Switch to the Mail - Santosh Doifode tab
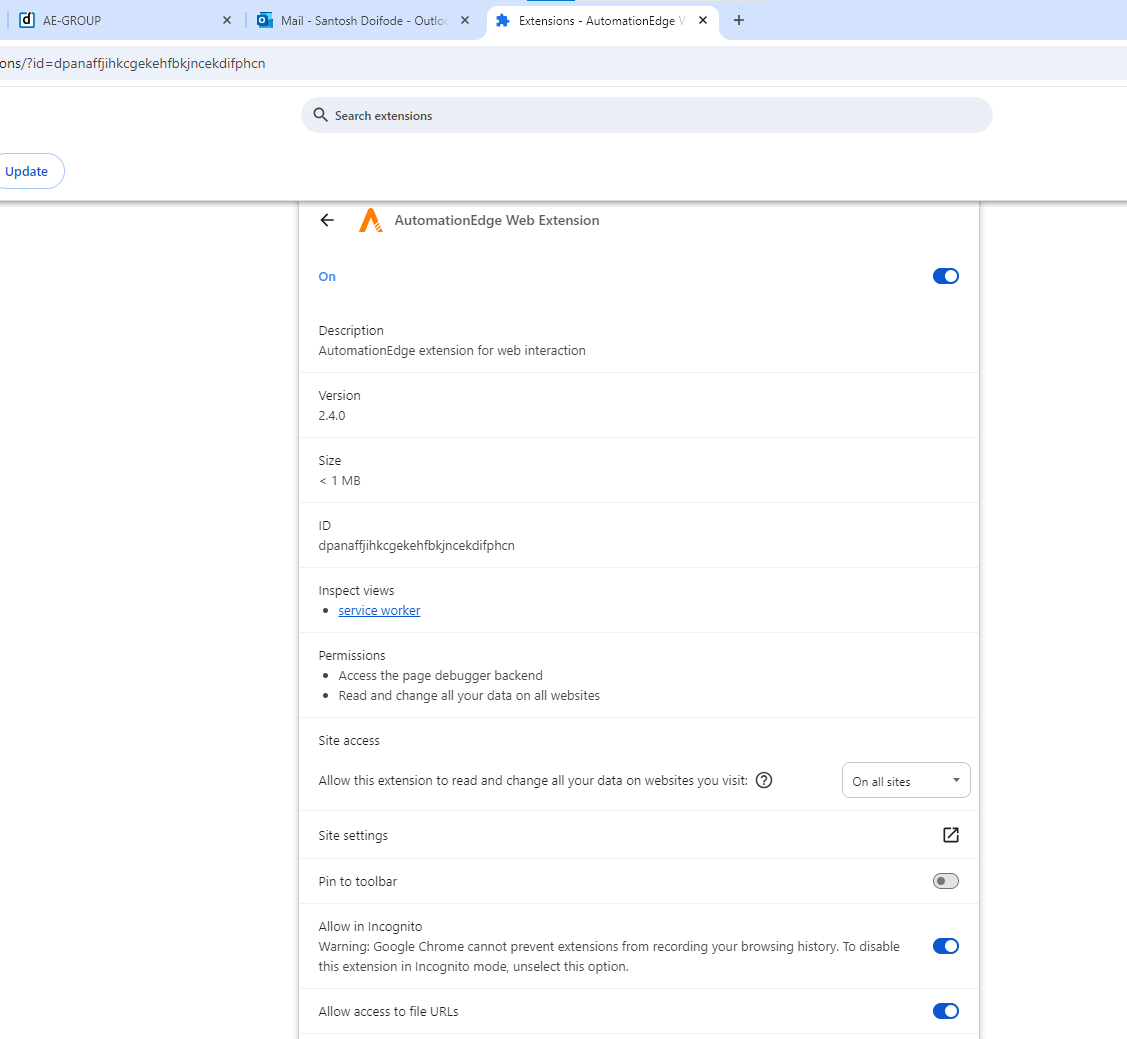The image size is (1127, 1039). coord(364,20)
